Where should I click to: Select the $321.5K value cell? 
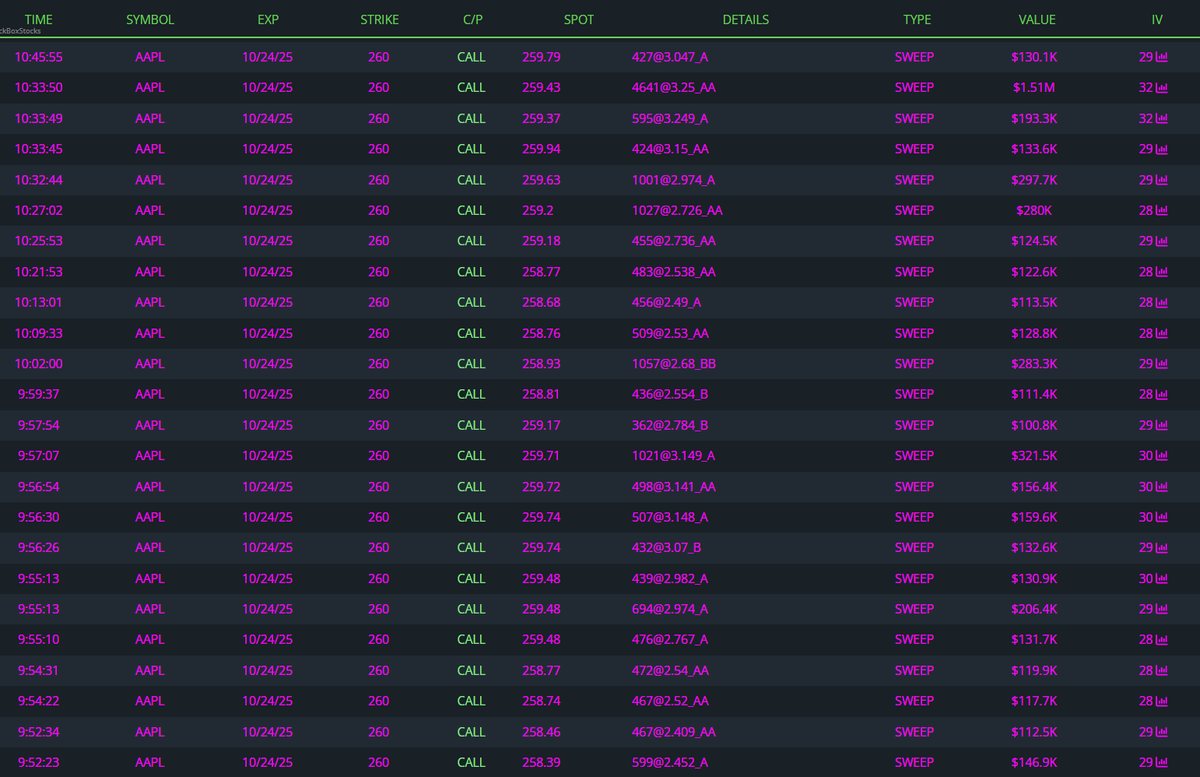[1034, 456]
